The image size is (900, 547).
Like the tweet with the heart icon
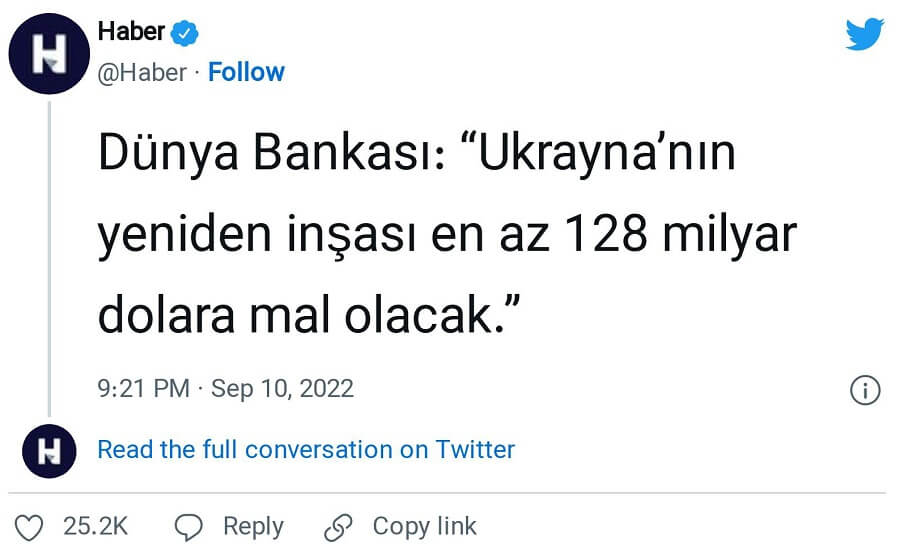(x=33, y=527)
